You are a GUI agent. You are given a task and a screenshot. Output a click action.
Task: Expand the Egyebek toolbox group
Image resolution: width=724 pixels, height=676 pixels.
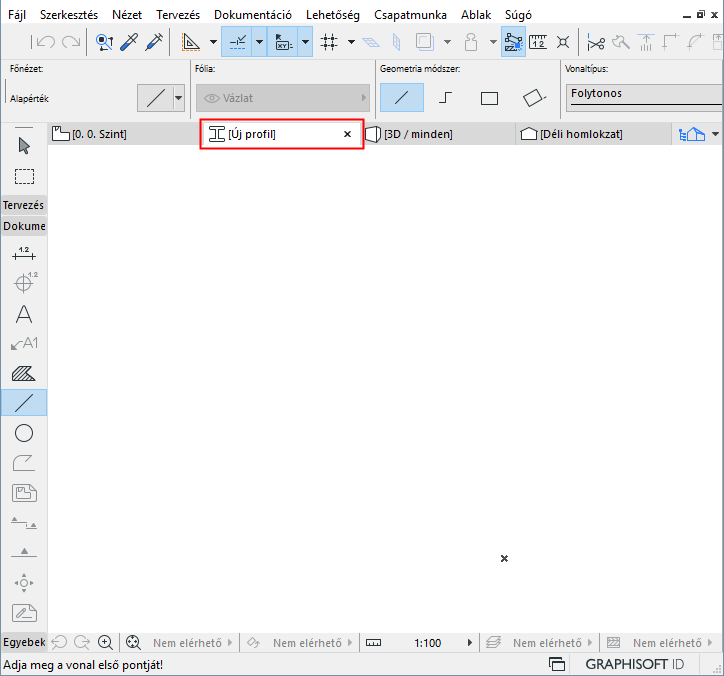(x=24, y=642)
